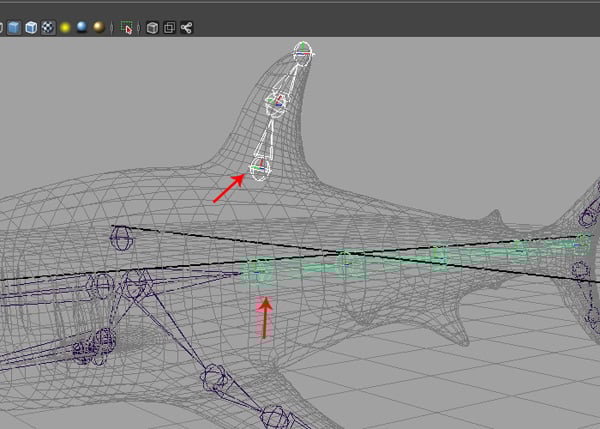Viewport: 600px width, 429px height.
Task: Enable Use All Lights yellow bulb icon
Action: [x=65, y=28]
